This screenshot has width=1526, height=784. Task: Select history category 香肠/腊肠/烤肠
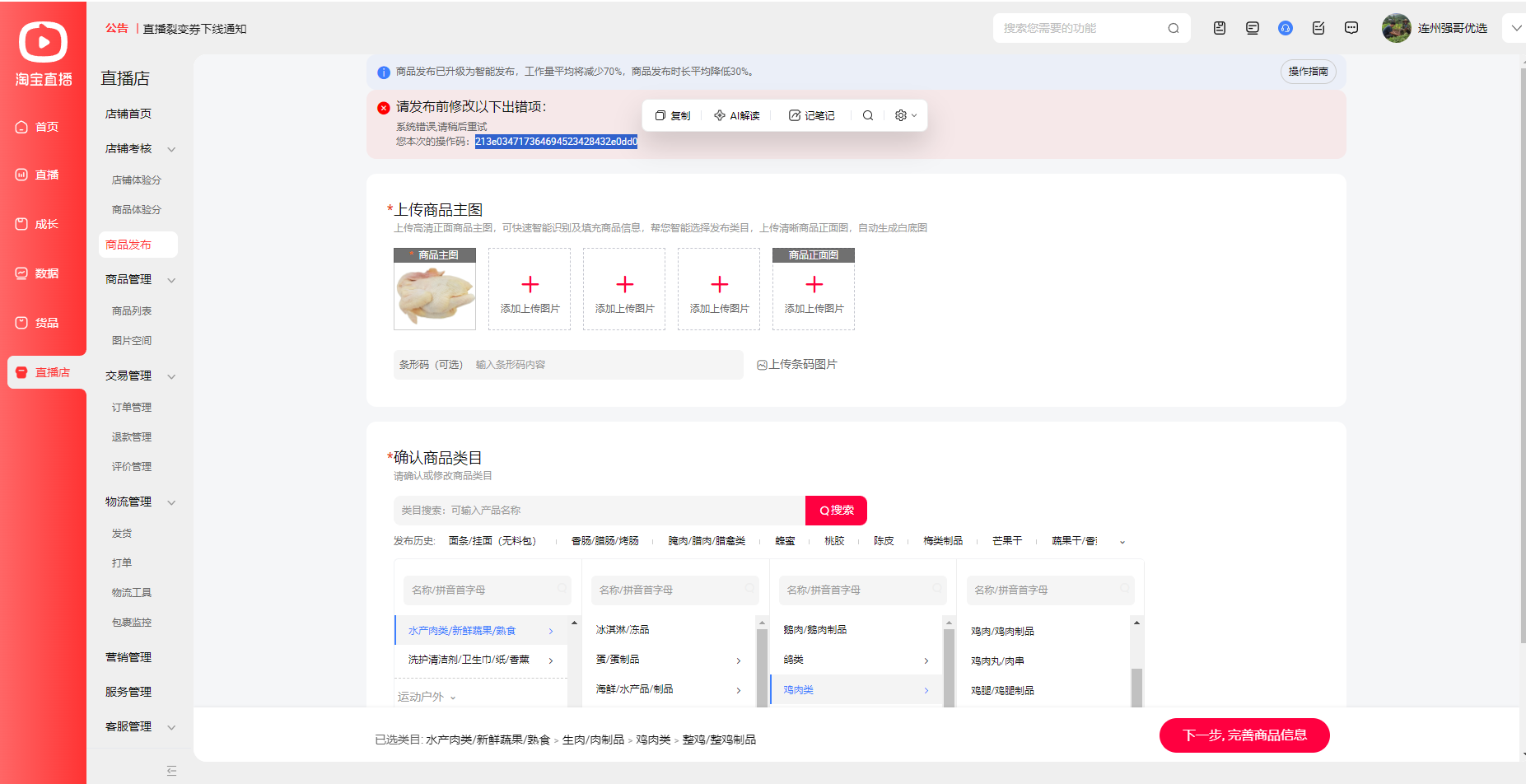(604, 541)
